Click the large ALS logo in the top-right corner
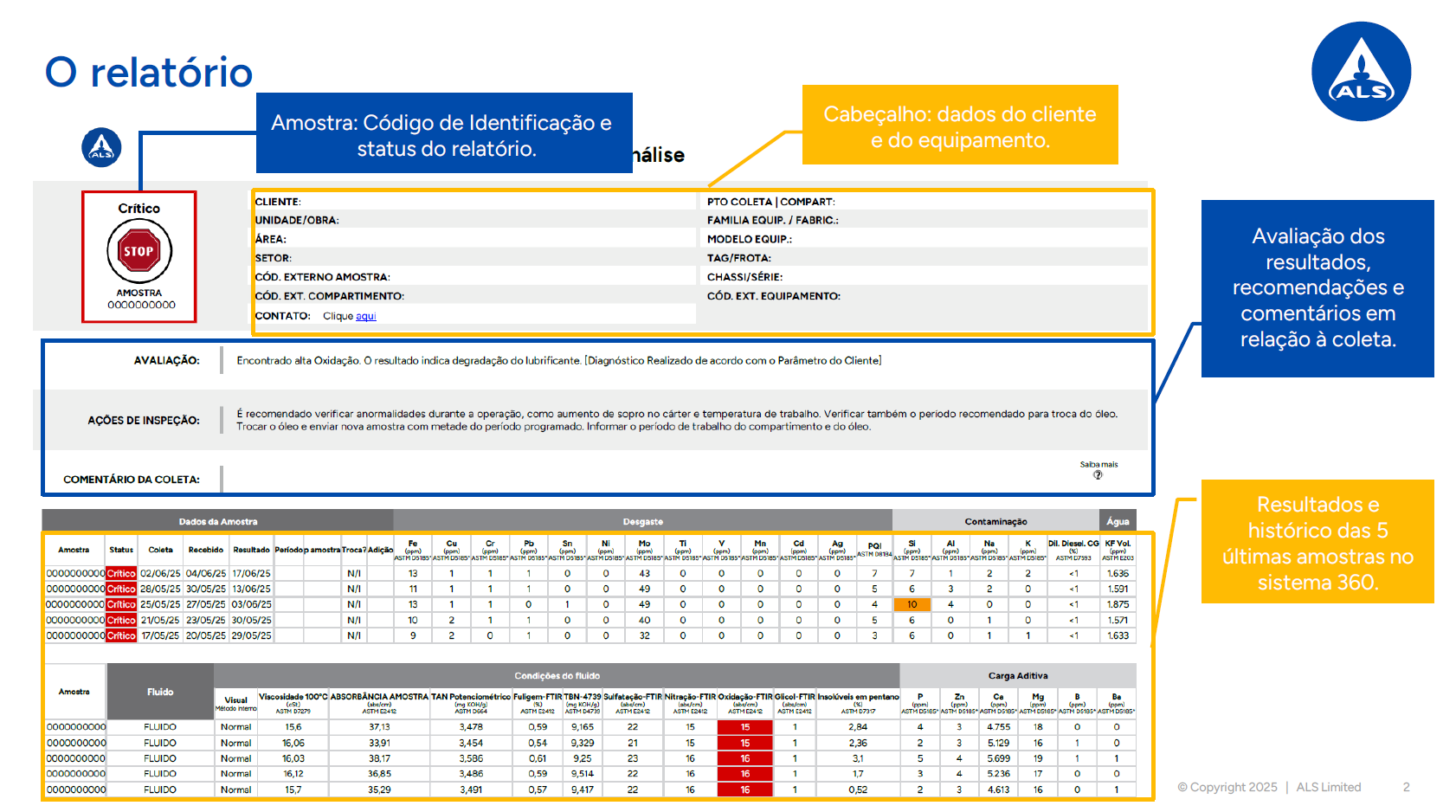 point(1361,72)
